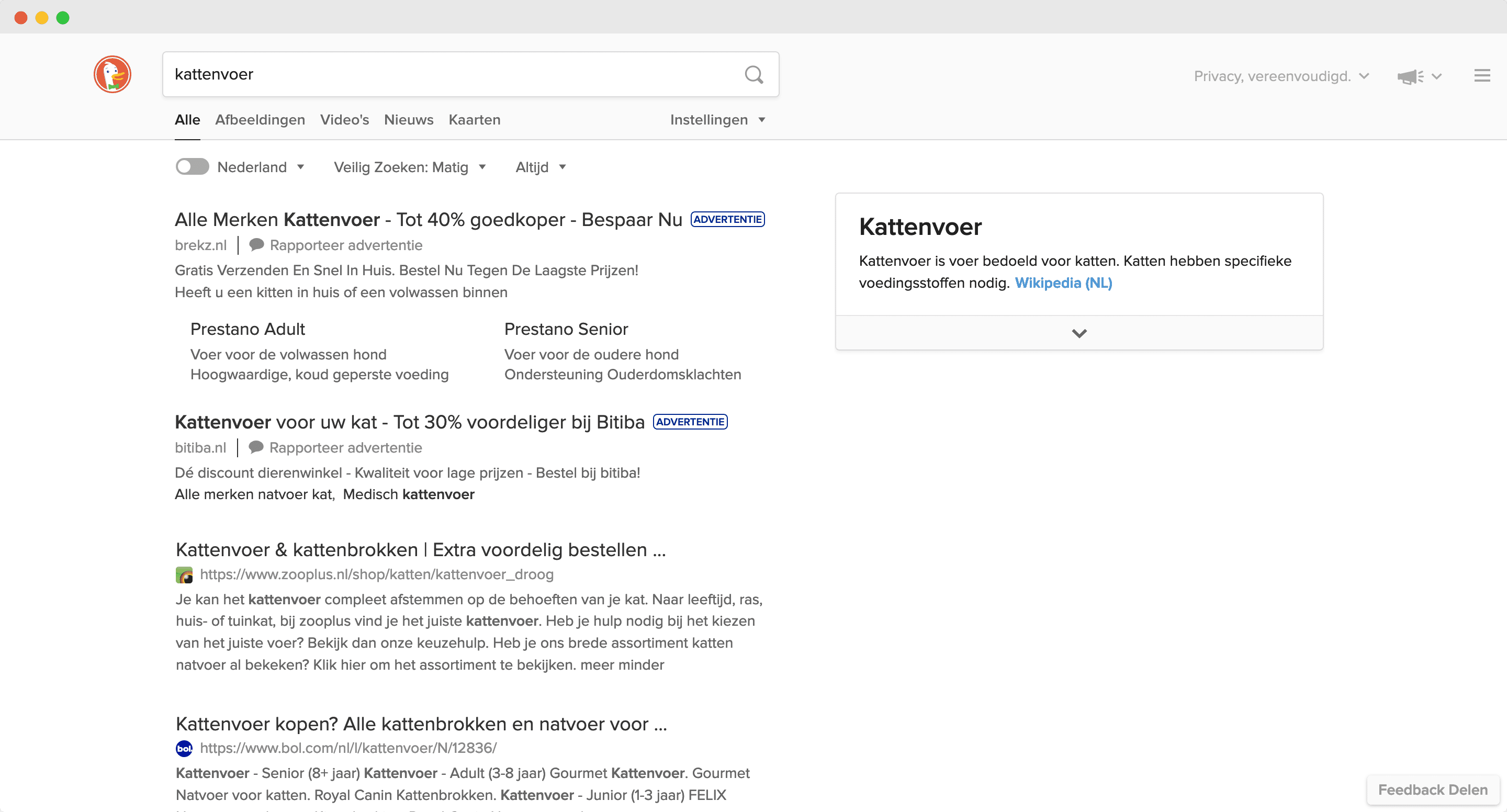
Task: Click the brekz.nl domain text
Action: click(x=200, y=245)
